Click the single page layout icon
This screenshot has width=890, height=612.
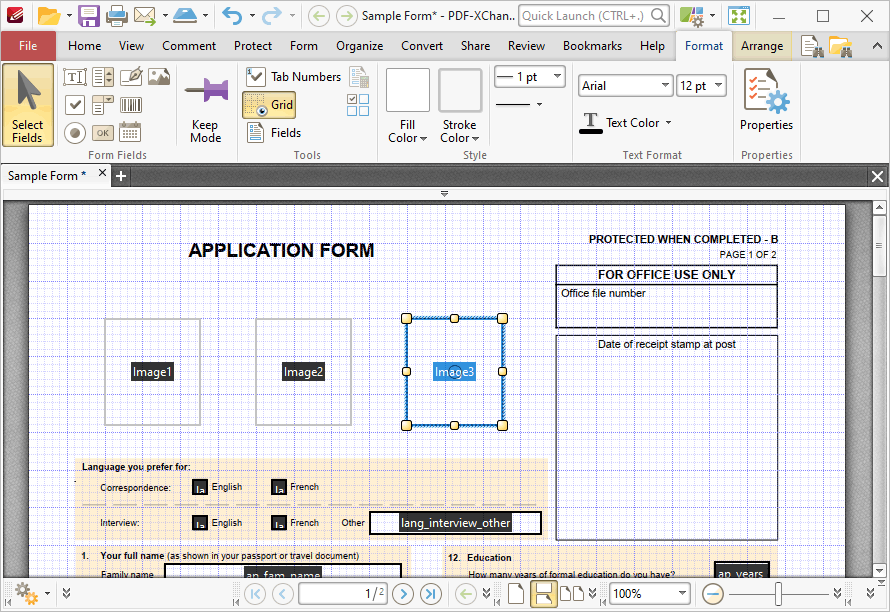(515, 594)
